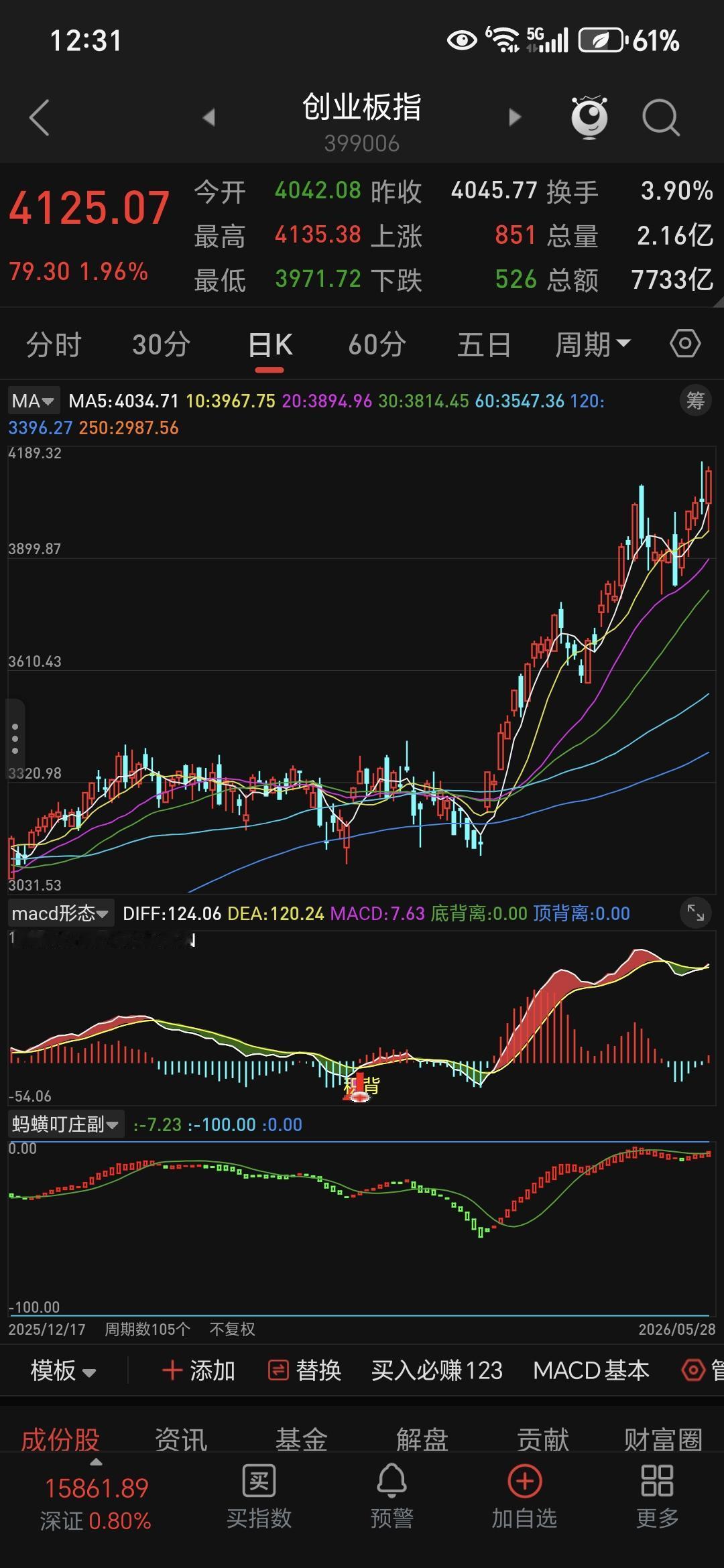Tap the DIFF:124.06 reading
724x1568 pixels.
pyautogui.click(x=172, y=913)
